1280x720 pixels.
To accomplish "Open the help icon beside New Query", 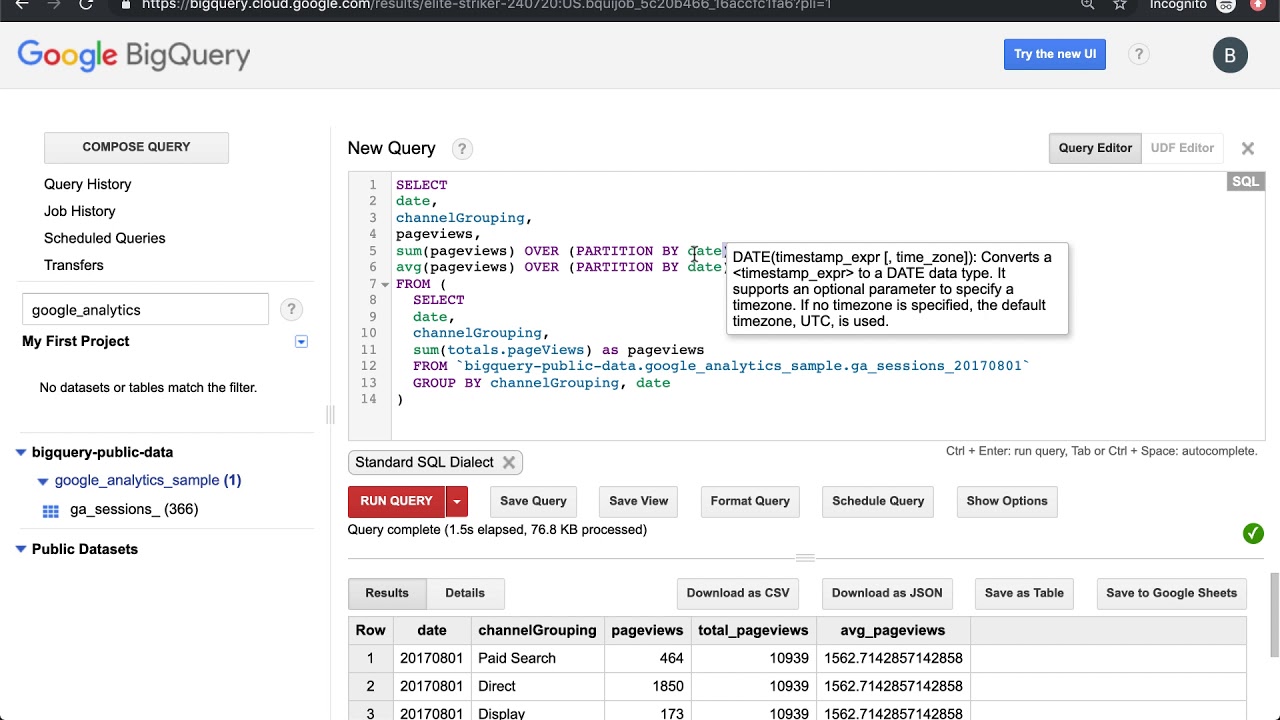I will pos(461,149).
